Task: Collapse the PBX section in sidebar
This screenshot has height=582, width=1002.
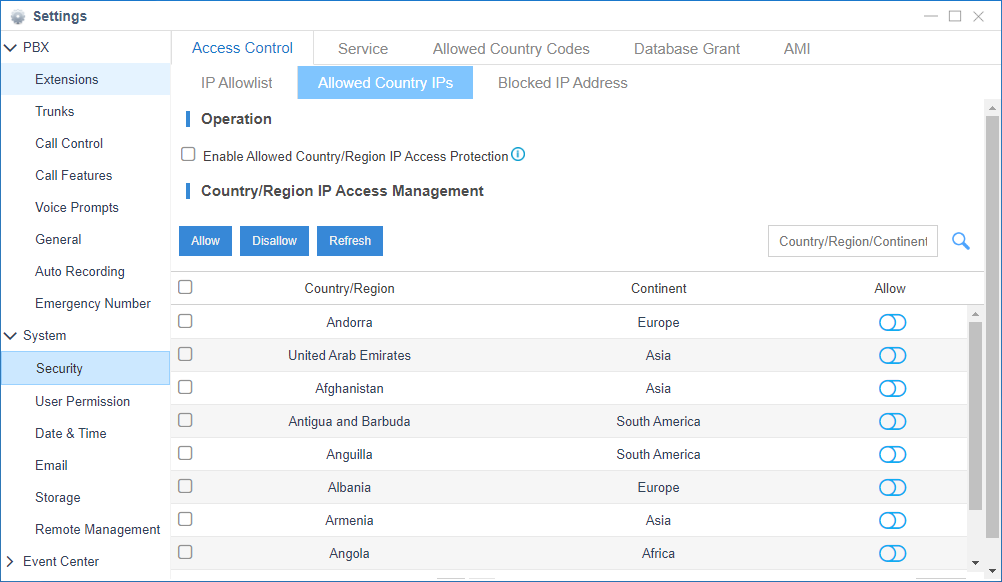Action: pyautogui.click(x=10, y=46)
